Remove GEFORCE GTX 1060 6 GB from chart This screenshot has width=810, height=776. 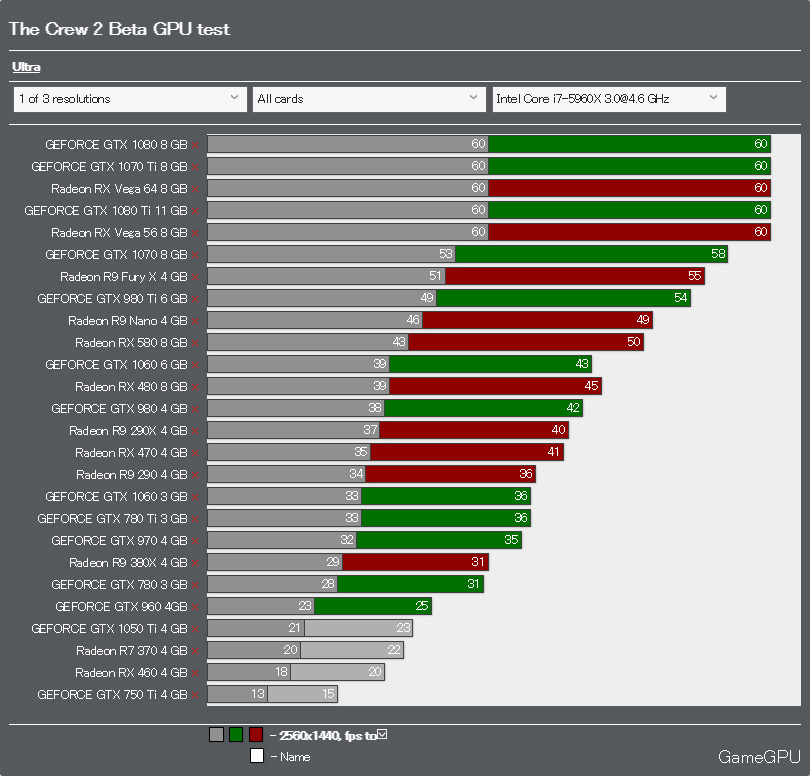[195, 365]
